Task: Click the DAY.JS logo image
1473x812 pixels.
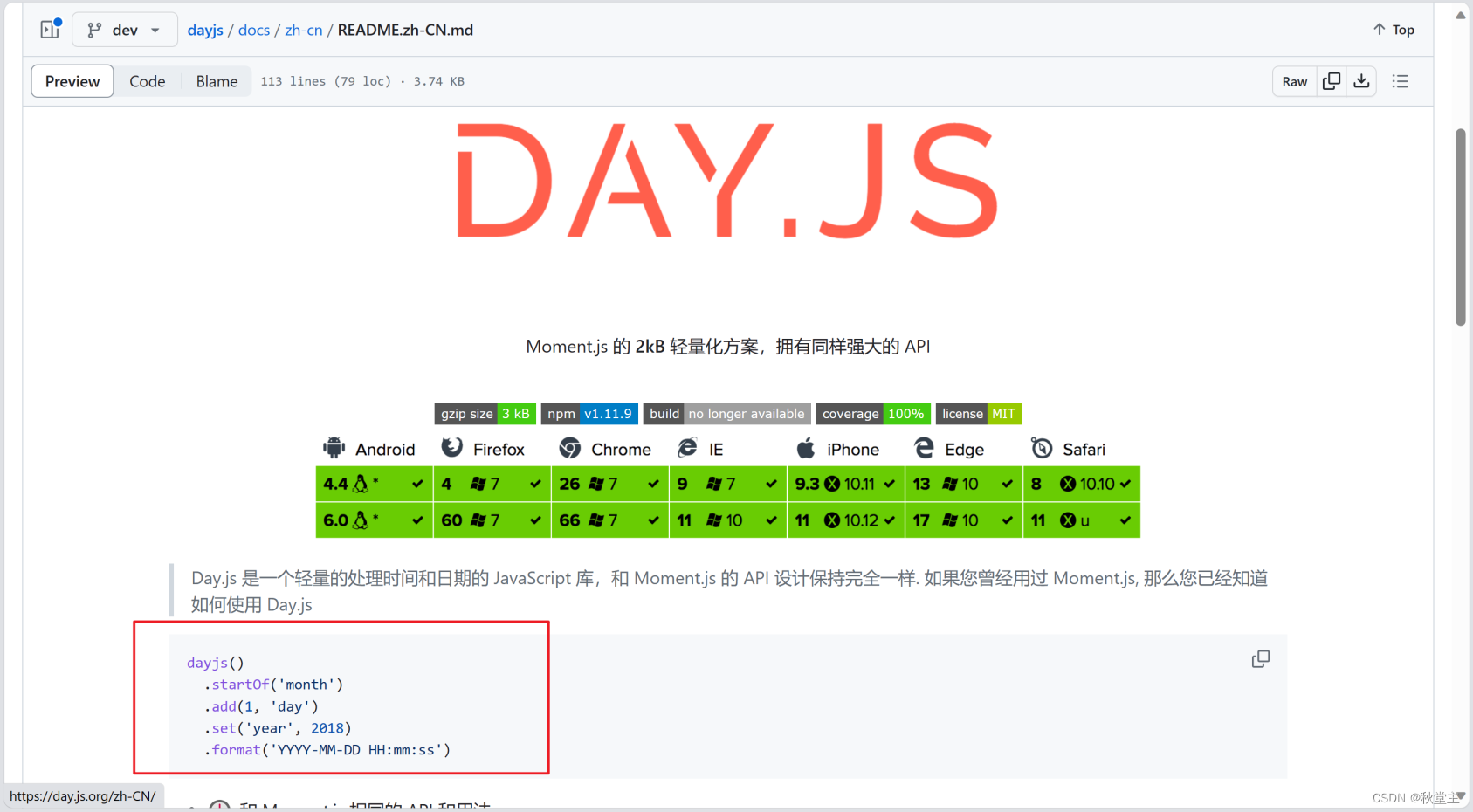Action: (x=727, y=181)
